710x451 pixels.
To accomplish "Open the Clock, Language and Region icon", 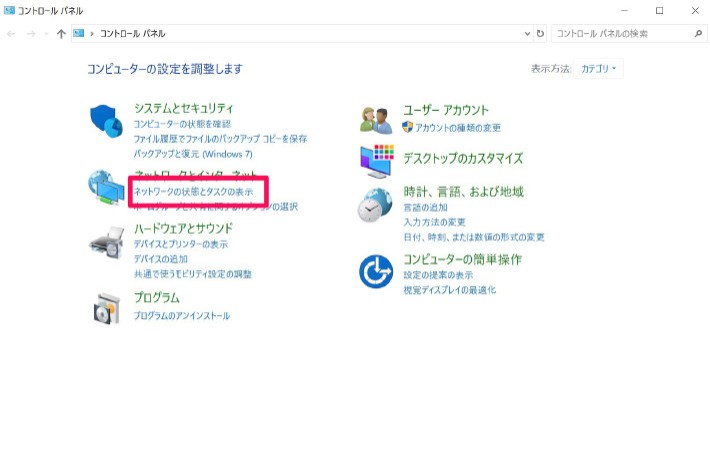I will [375, 205].
